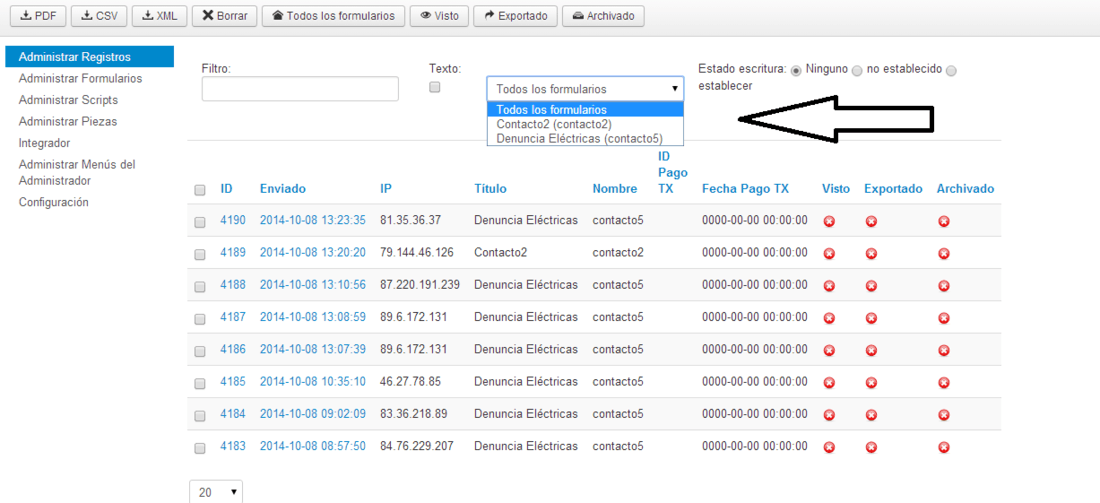Toggle Visto status icon for record 4183
This screenshot has width=1100, height=503.
coord(829,448)
